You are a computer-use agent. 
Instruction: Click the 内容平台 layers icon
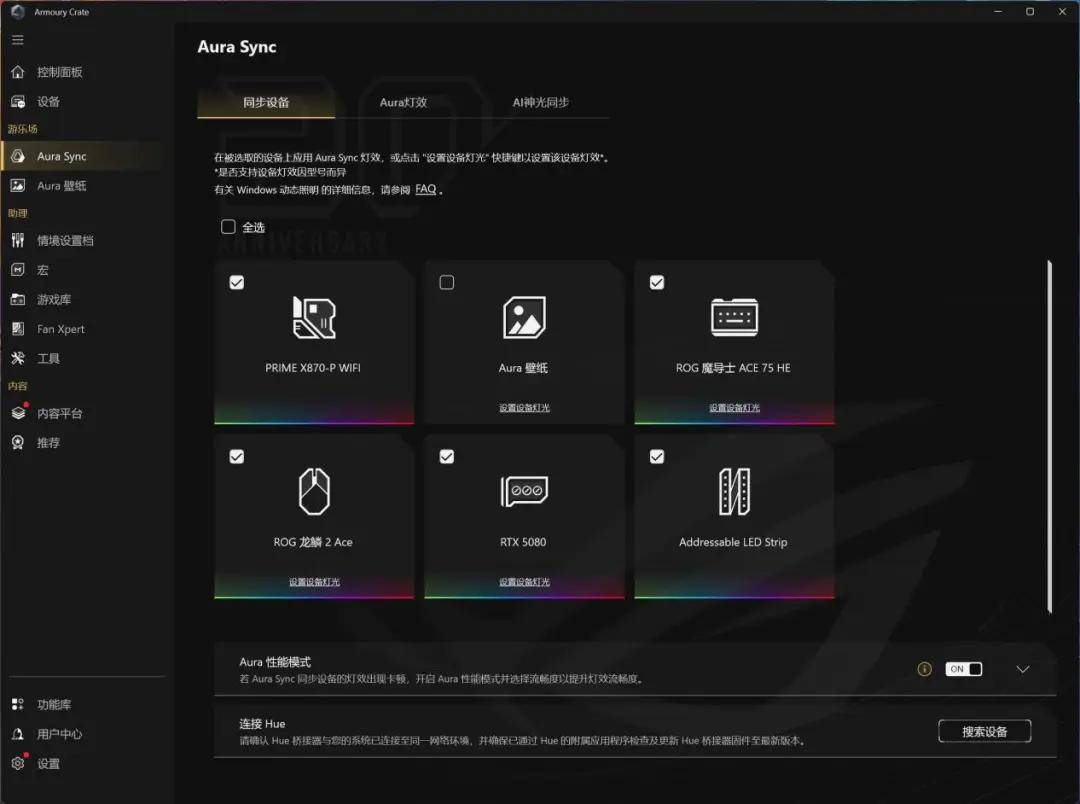click(19, 413)
